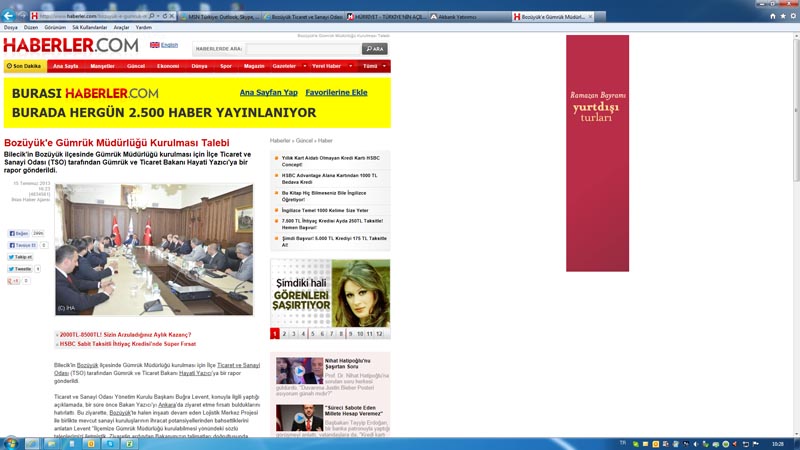Click the 'Şimdiki hali görenleri şaşırtıyor' gallery image

click(330, 293)
